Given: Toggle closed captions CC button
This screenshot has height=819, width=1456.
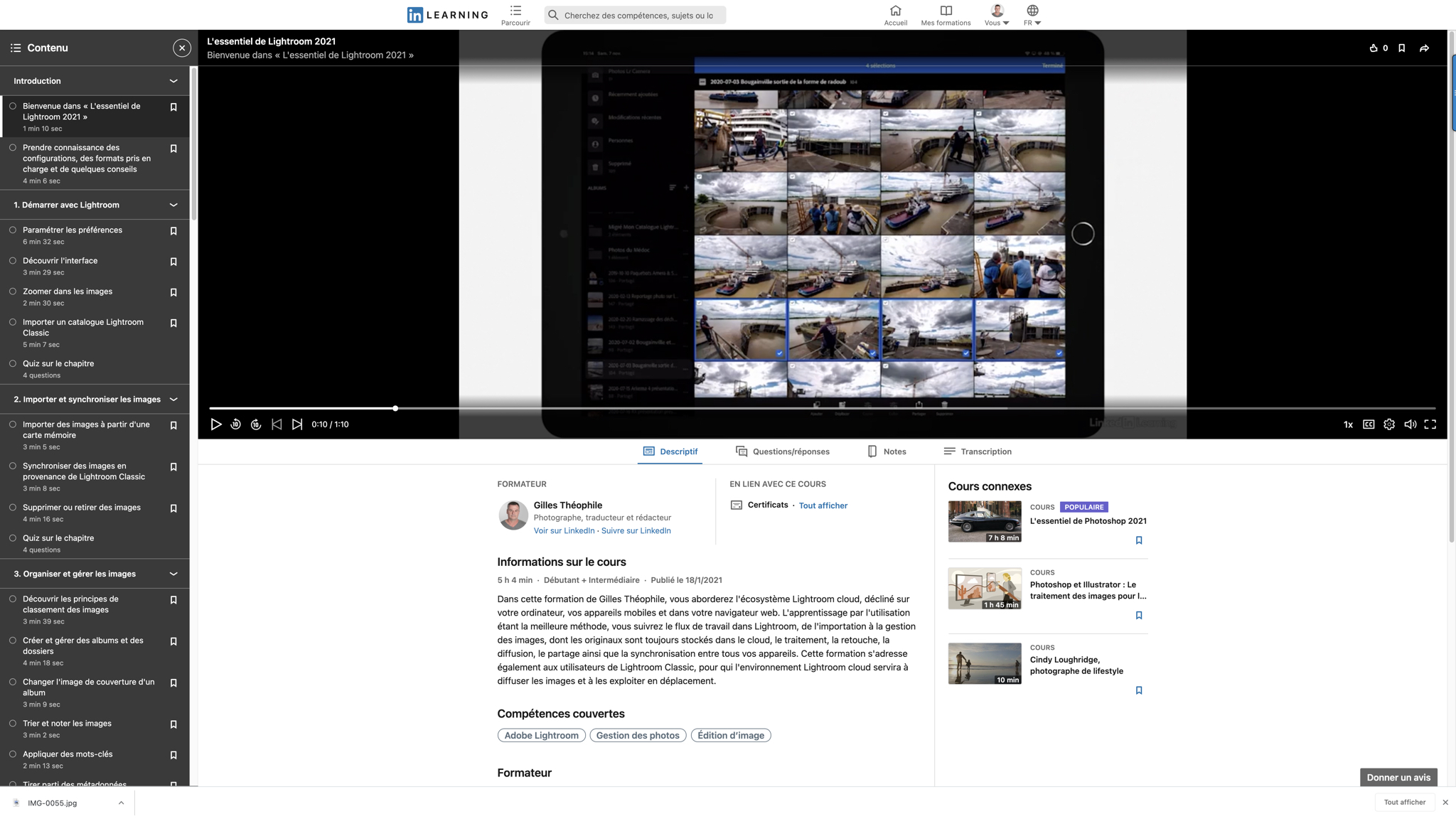Looking at the screenshot, I should coord(1369,424).
